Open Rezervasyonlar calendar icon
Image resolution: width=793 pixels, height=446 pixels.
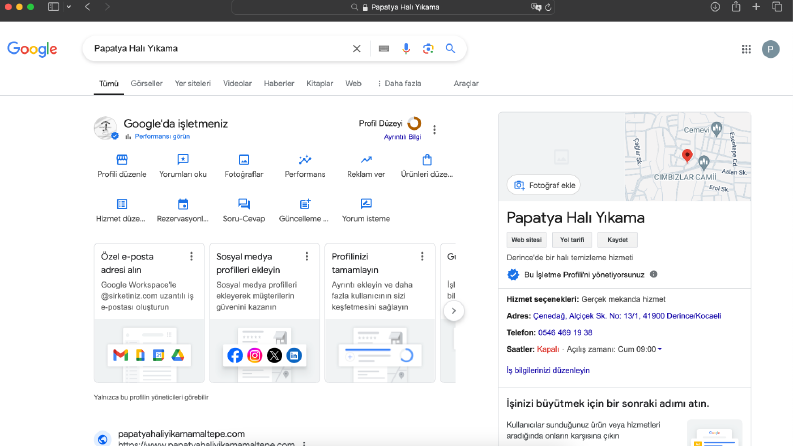tap(183, 204)
